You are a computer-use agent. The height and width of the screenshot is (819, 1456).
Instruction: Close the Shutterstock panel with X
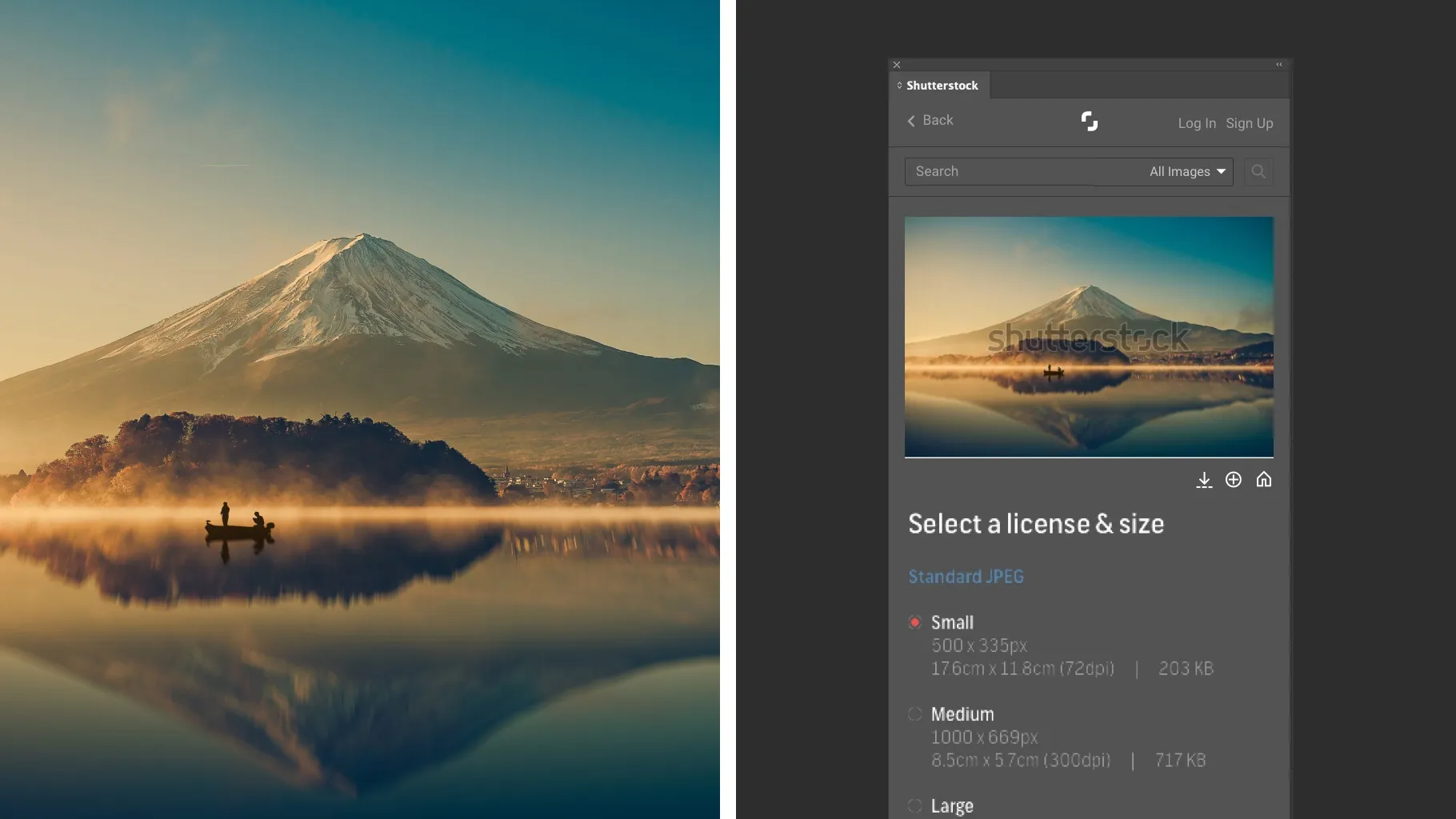coord(897,65)
